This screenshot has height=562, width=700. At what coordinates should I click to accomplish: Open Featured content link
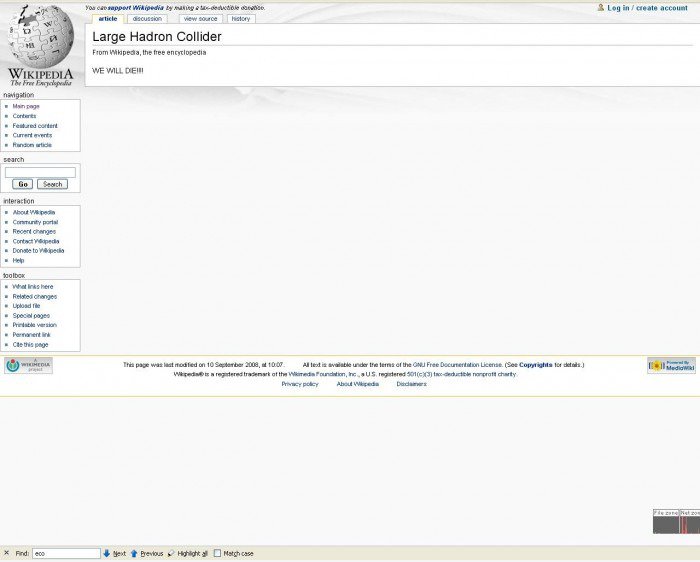35,126
